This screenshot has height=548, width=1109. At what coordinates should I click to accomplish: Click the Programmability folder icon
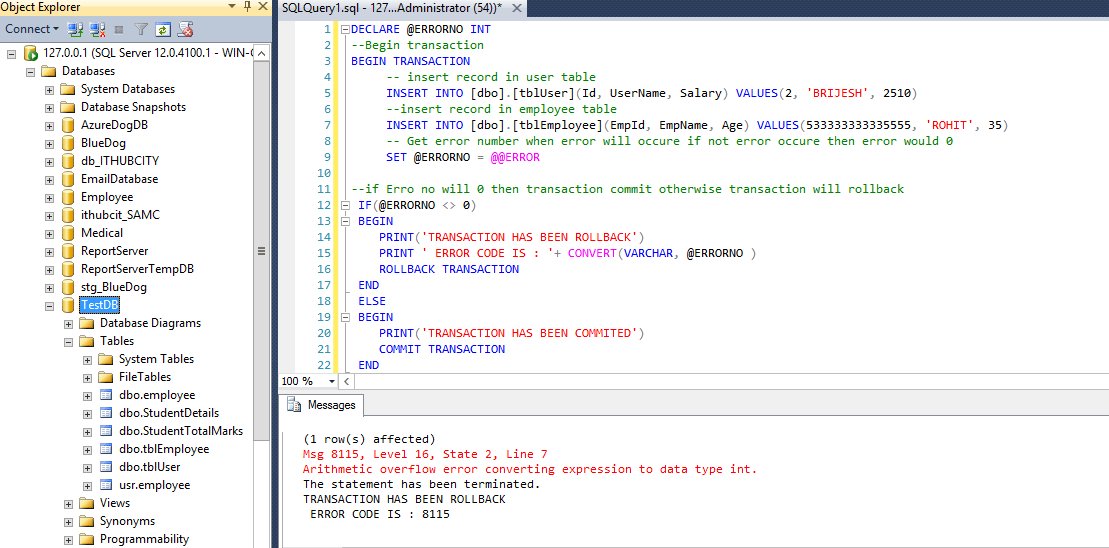[x=87, y=539]
